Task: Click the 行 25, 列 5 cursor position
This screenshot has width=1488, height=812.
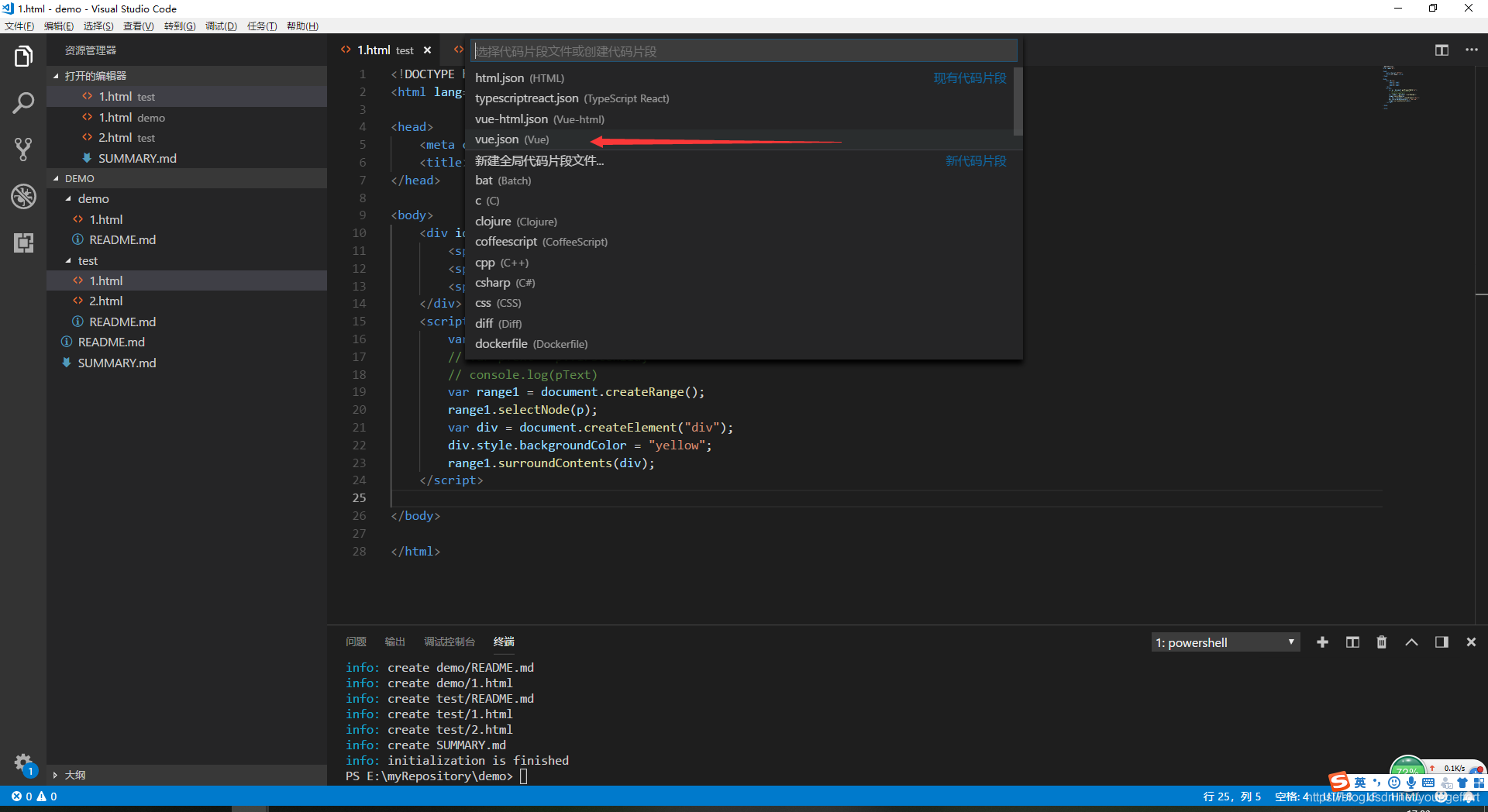Action: tap(1231, 797)
